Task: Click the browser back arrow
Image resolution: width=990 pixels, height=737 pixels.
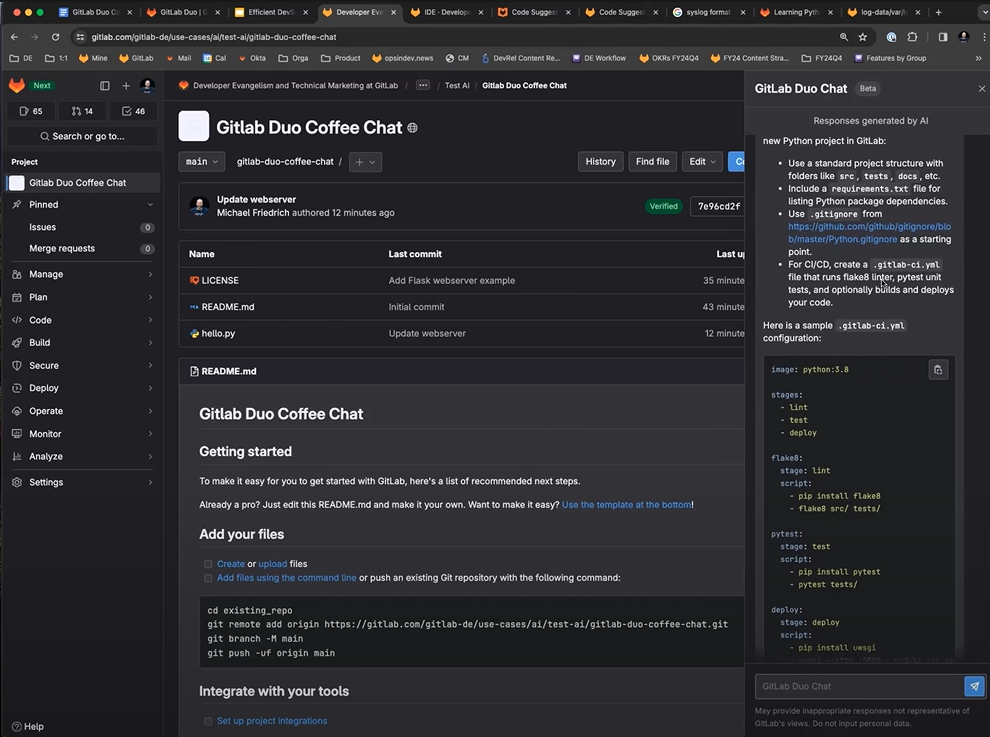Action: [x=15, y=37]
